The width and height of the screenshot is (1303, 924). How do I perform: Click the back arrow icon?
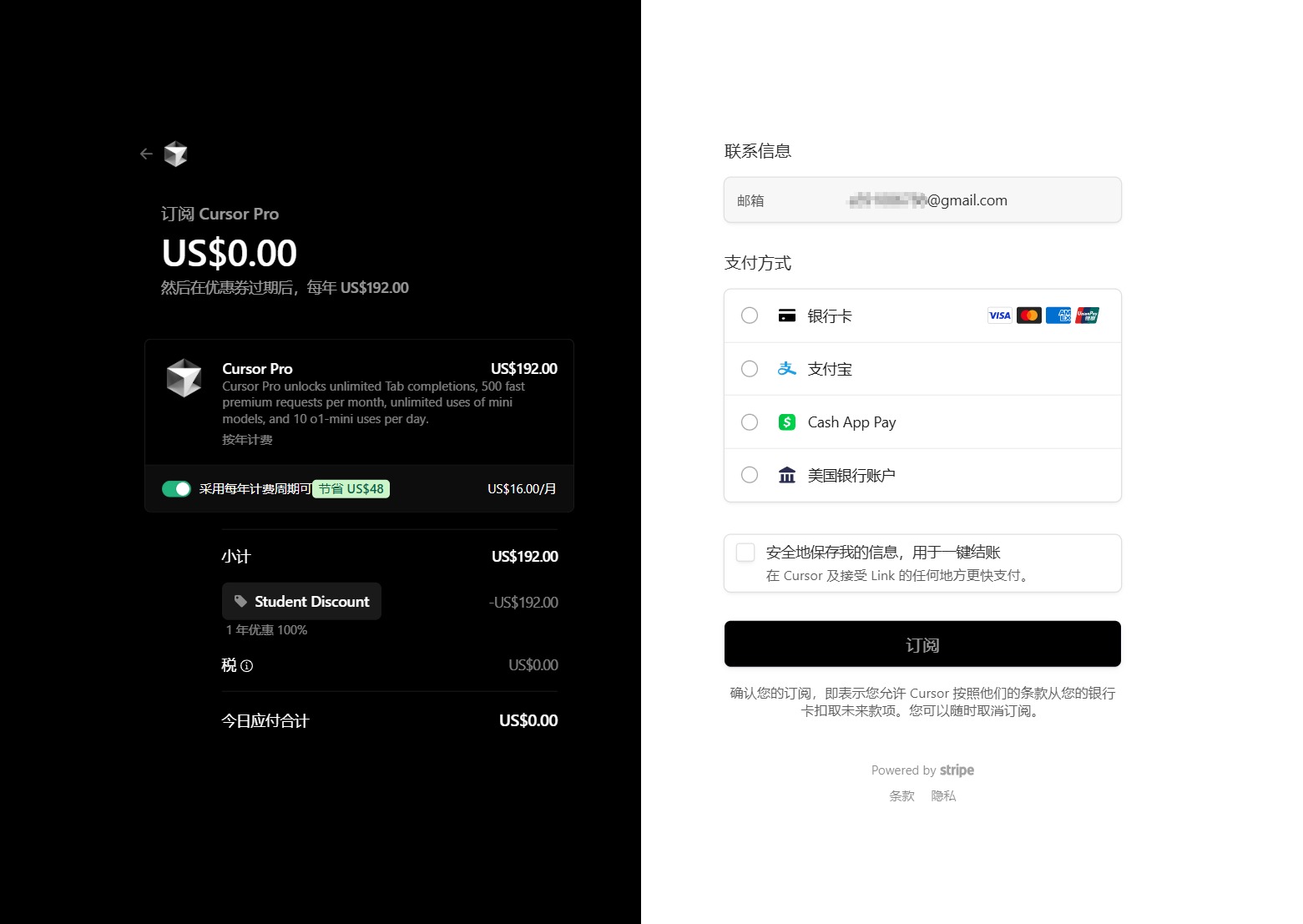click(146, 154)
